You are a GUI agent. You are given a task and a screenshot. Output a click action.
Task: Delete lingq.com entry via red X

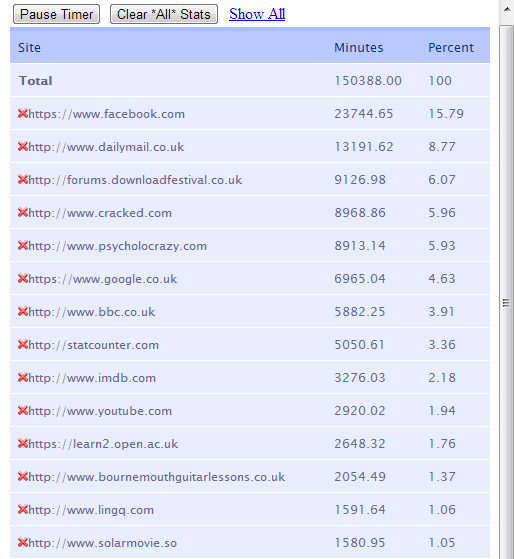coord(23,510)
